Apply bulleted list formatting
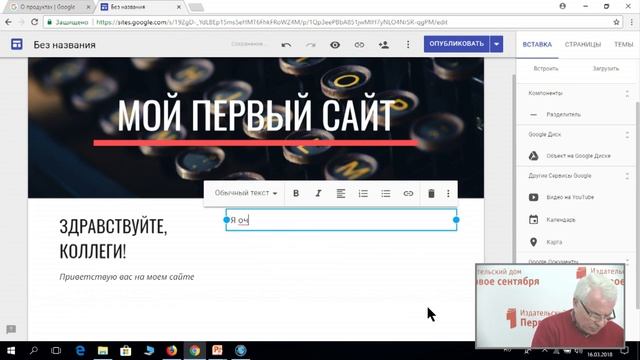This screenshot has width=640, height=360. tap(386, 193)
